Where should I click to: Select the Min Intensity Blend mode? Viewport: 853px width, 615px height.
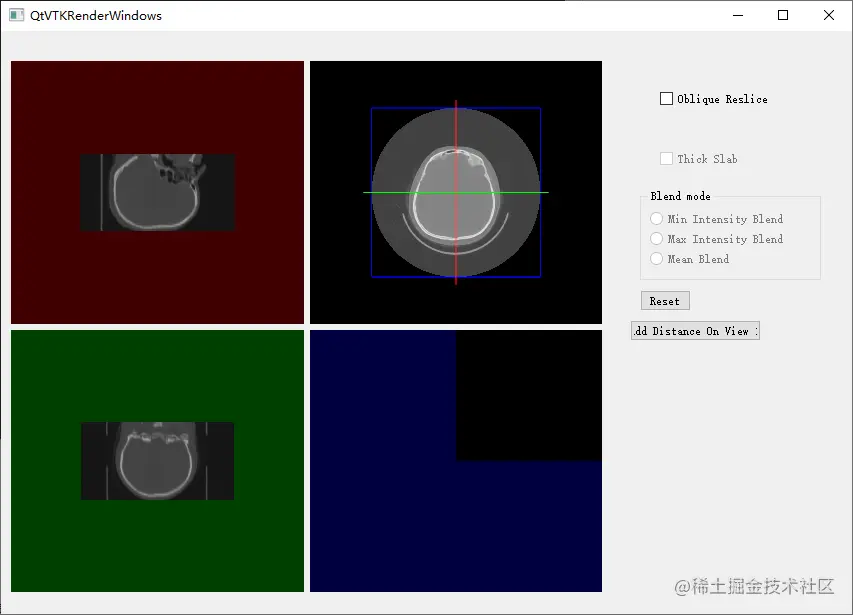tap(656, 219)
